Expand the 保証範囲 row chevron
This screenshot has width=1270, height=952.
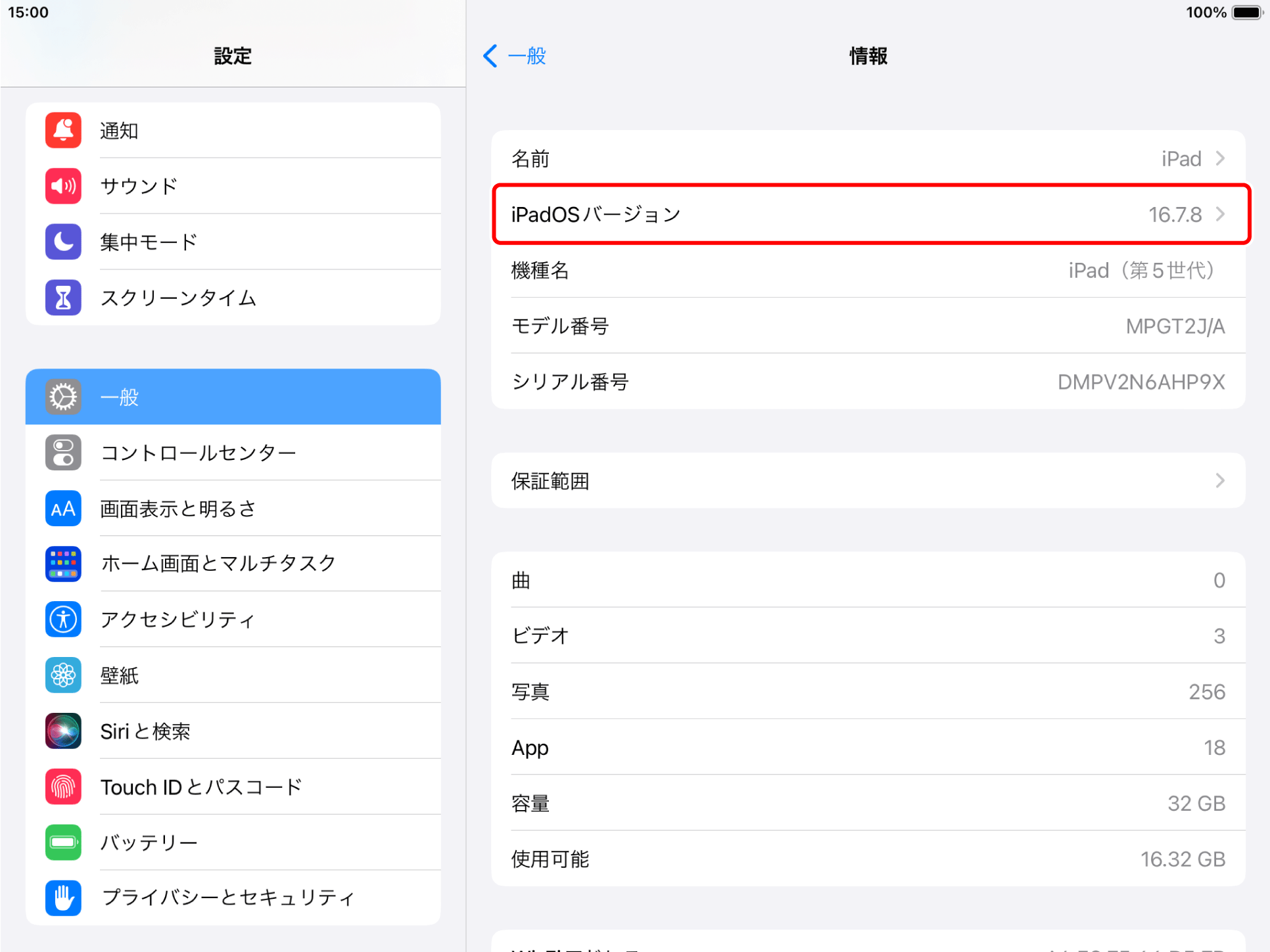coord(1220,481)
